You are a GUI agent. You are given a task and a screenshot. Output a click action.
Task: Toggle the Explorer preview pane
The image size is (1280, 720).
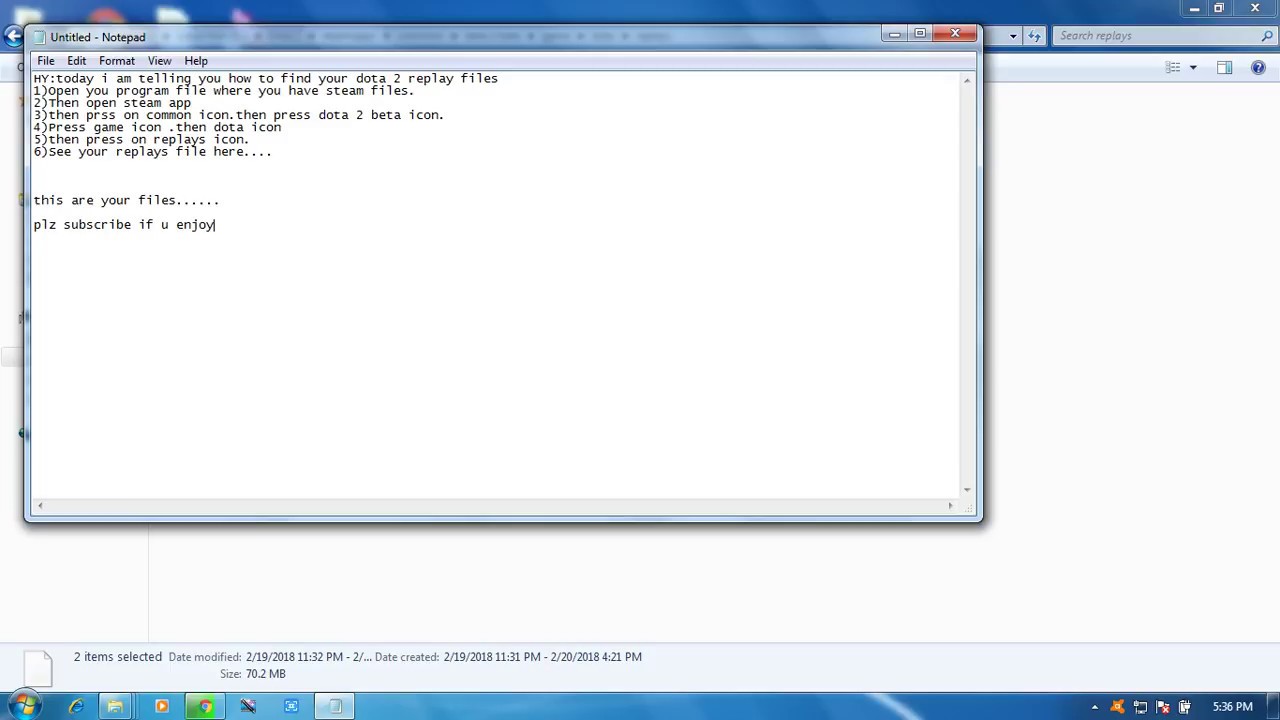(x=1224, y=68)
